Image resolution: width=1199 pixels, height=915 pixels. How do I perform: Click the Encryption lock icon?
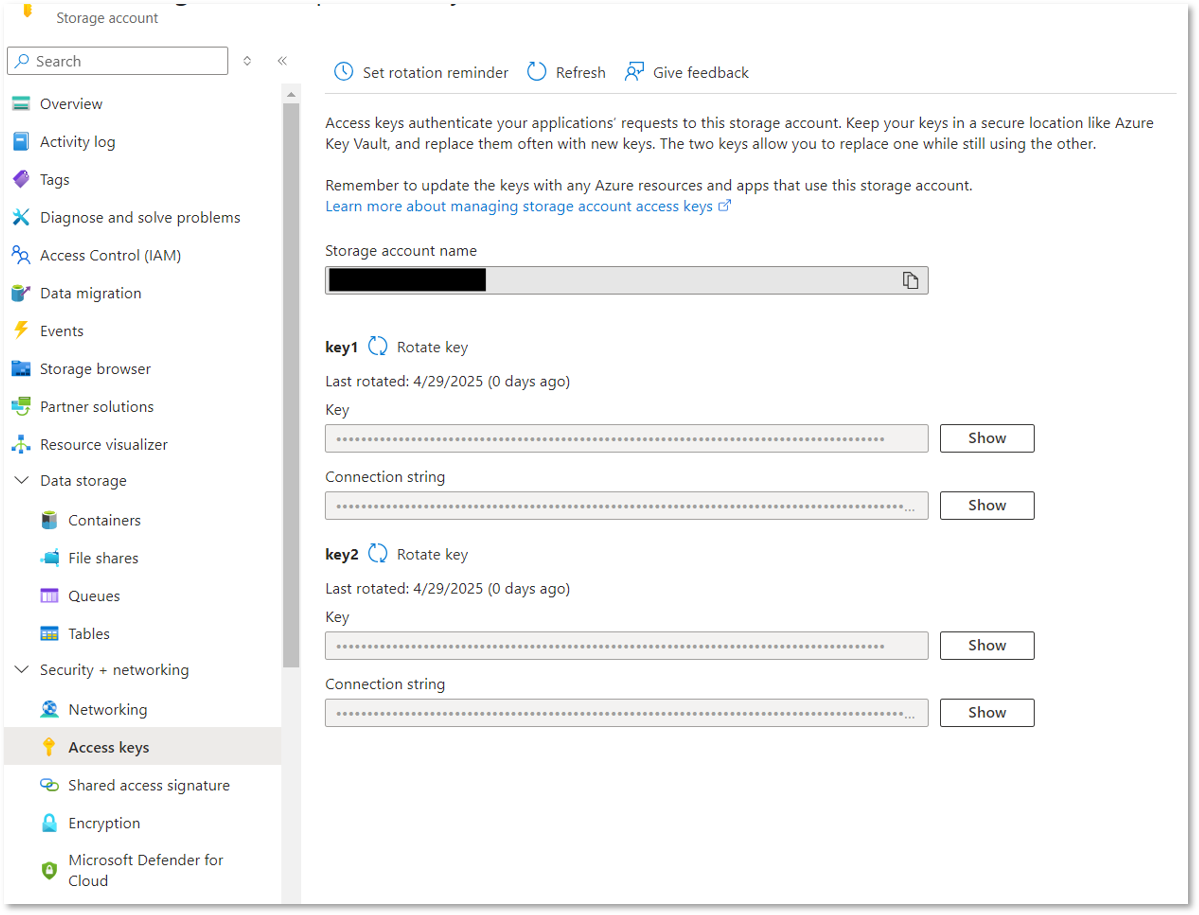point(50,823)
